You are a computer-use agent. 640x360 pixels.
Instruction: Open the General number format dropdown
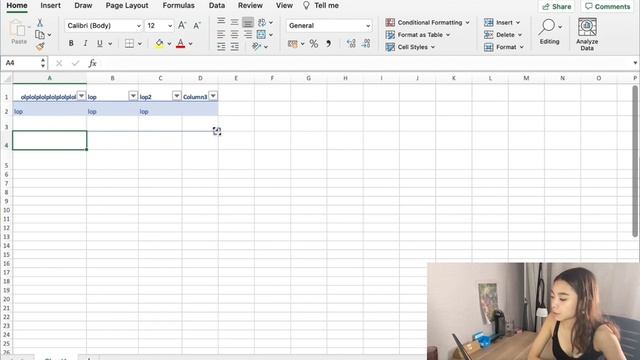click(x=368, y=26)
